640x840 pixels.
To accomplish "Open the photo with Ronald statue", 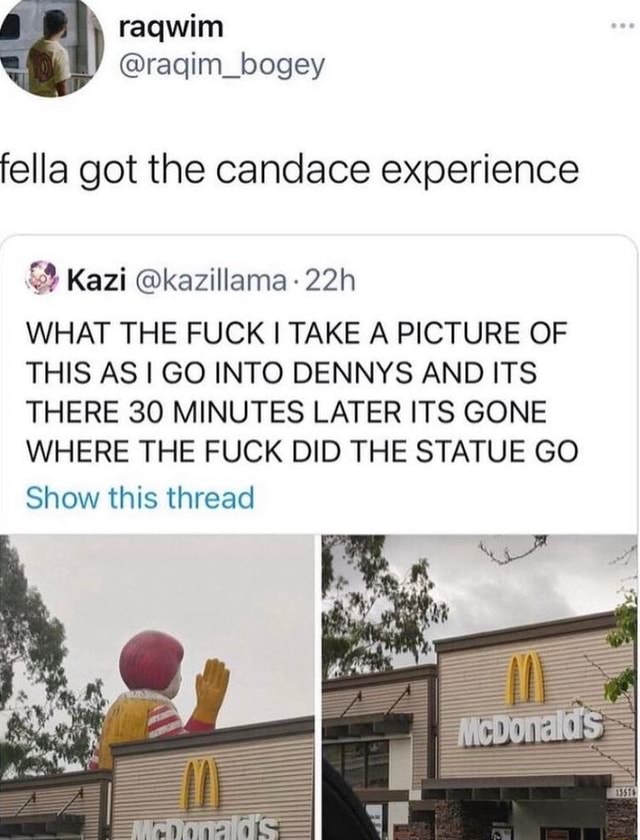I will (157, 687).
